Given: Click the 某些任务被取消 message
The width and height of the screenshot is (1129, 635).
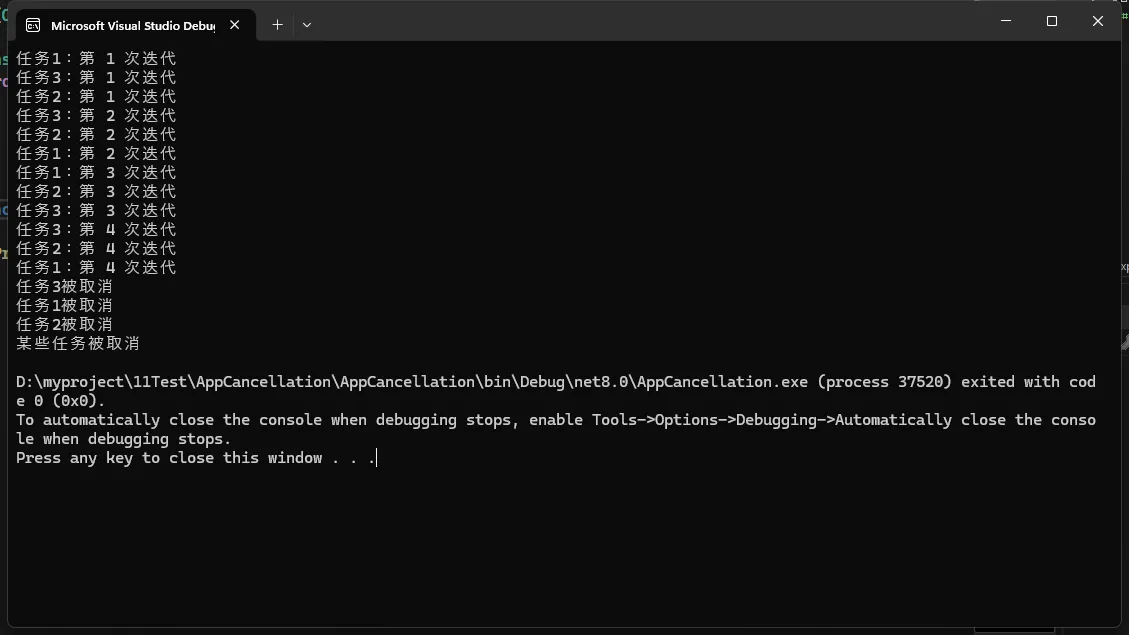Looking at the screenshot, I should click(77, 343).
